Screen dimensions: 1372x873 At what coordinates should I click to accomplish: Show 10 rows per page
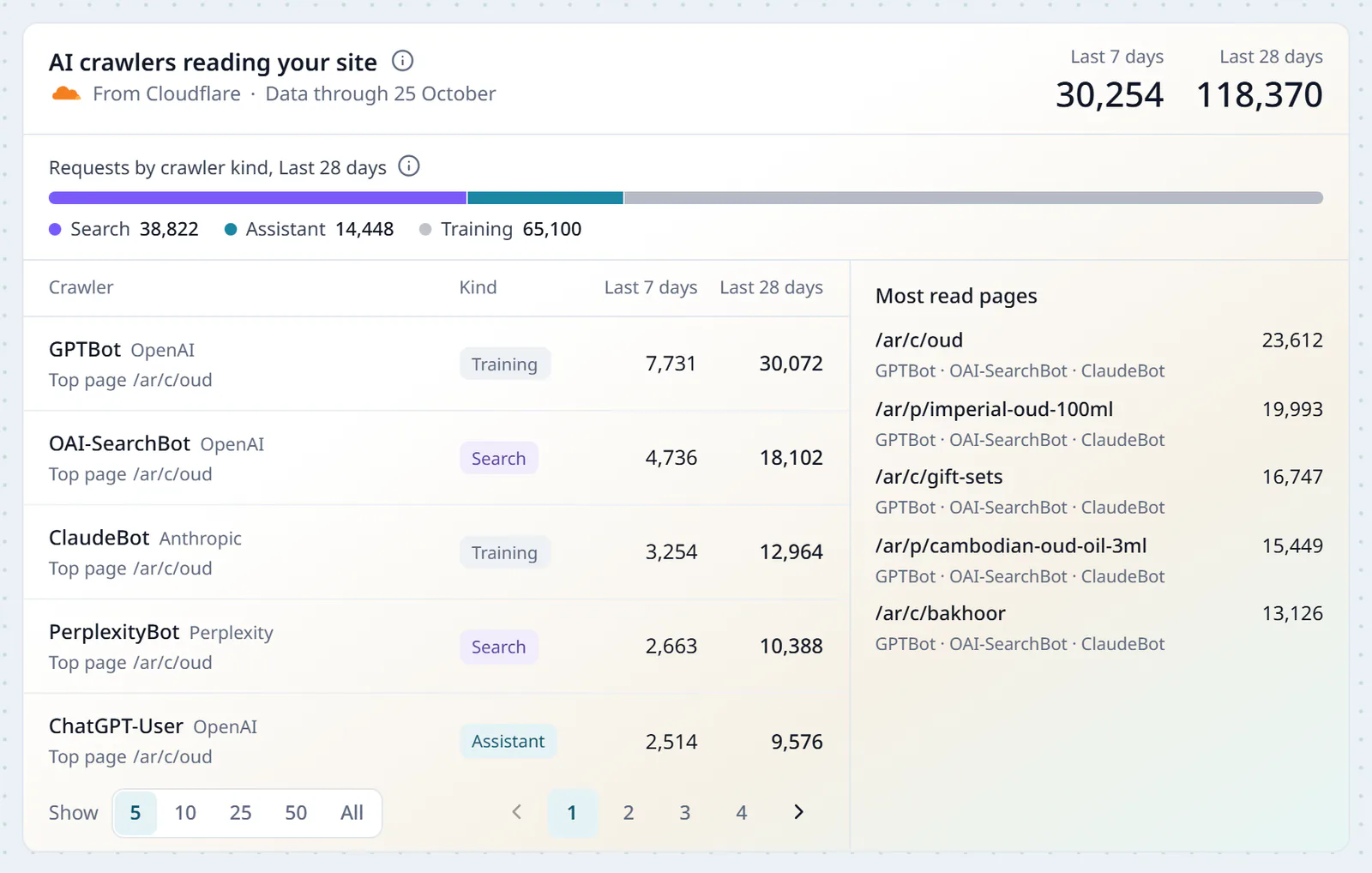point(185,813)
